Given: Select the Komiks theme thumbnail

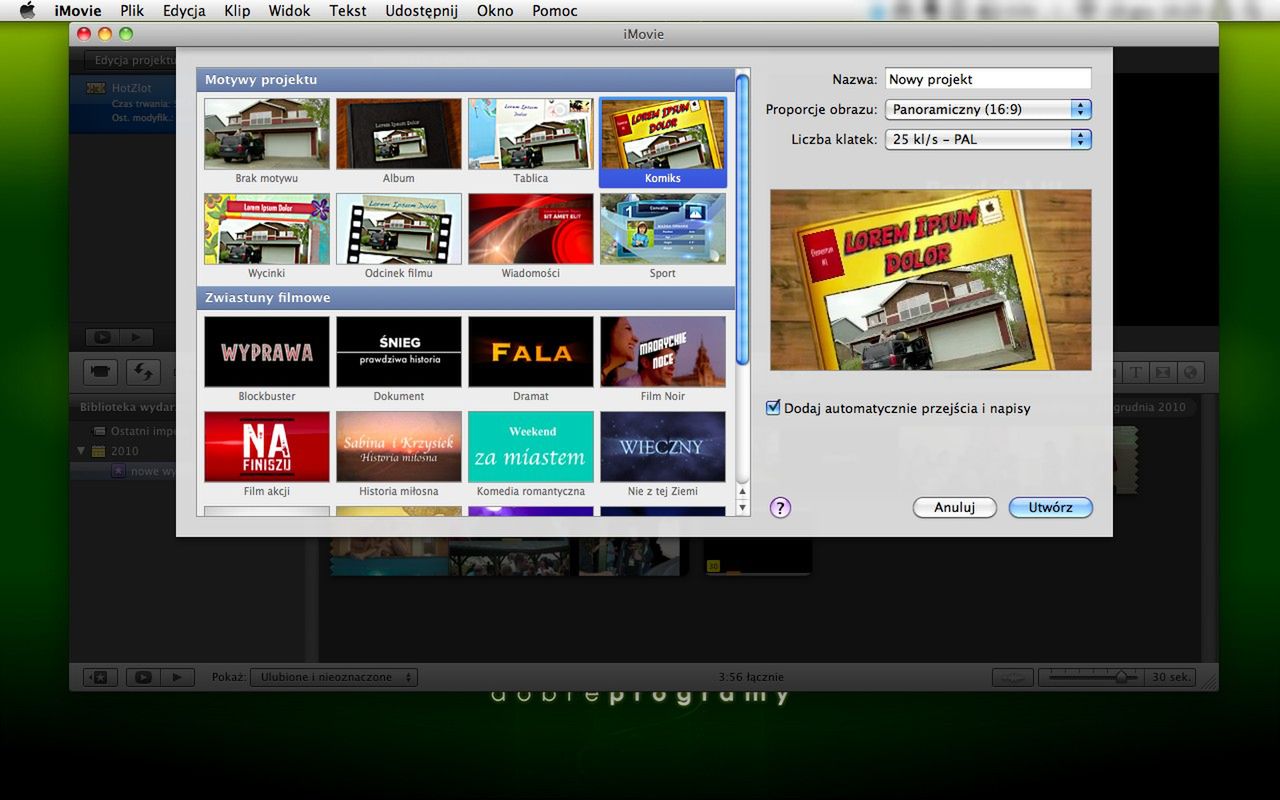Looking at the screenshot, I should [663, 133].
